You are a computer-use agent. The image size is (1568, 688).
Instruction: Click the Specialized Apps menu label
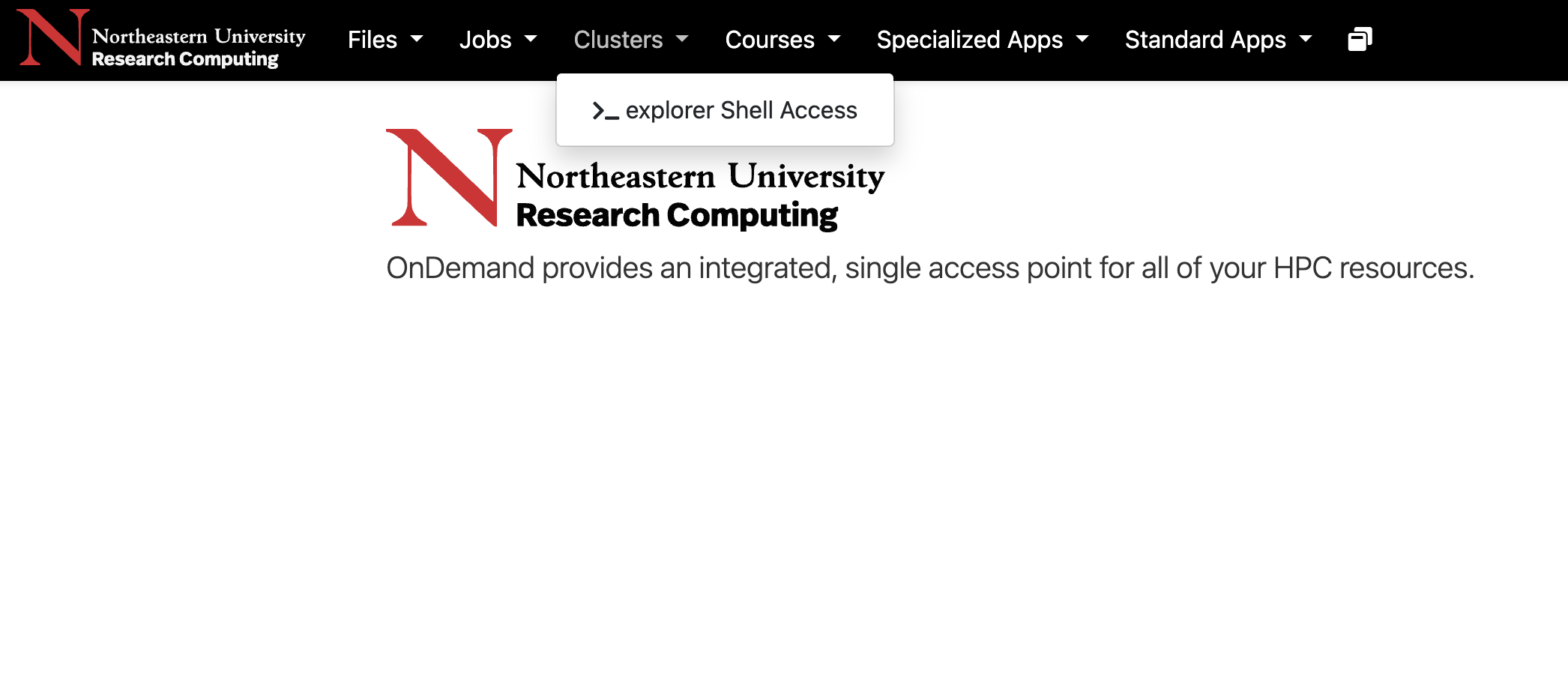[x=969, y=40]
